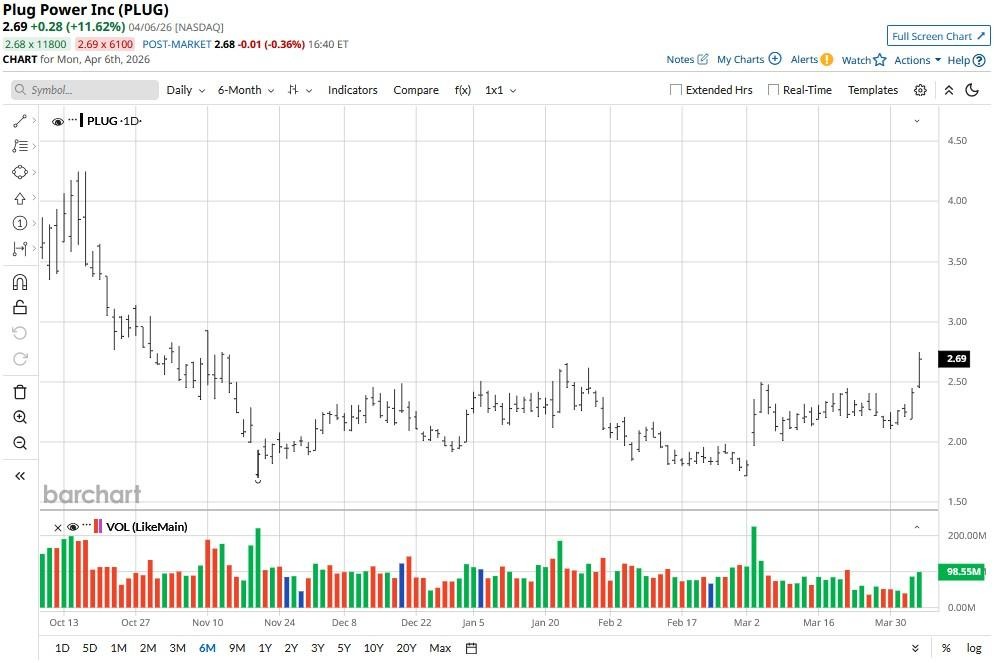994x663 pixels.
Task: Open PLUG series more options dots
Action: coord(72,119)
